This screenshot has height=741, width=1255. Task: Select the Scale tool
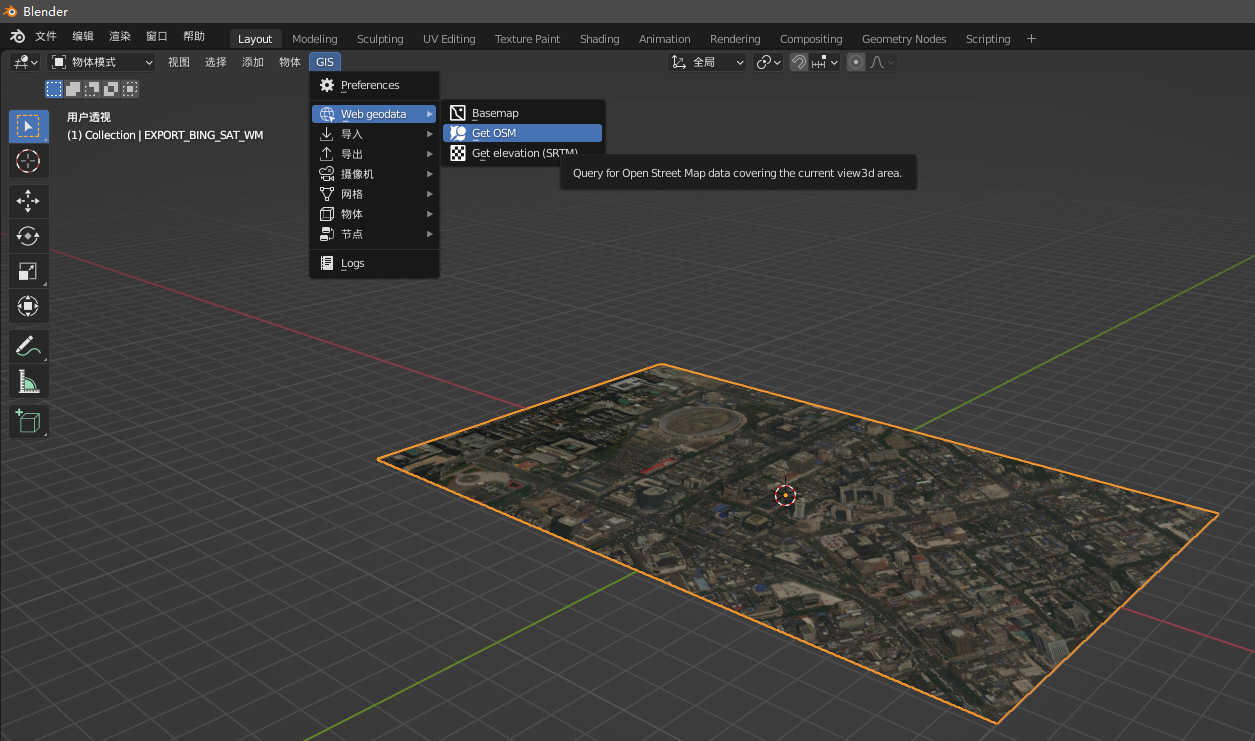pyautogui.click(x=28, y=271)
